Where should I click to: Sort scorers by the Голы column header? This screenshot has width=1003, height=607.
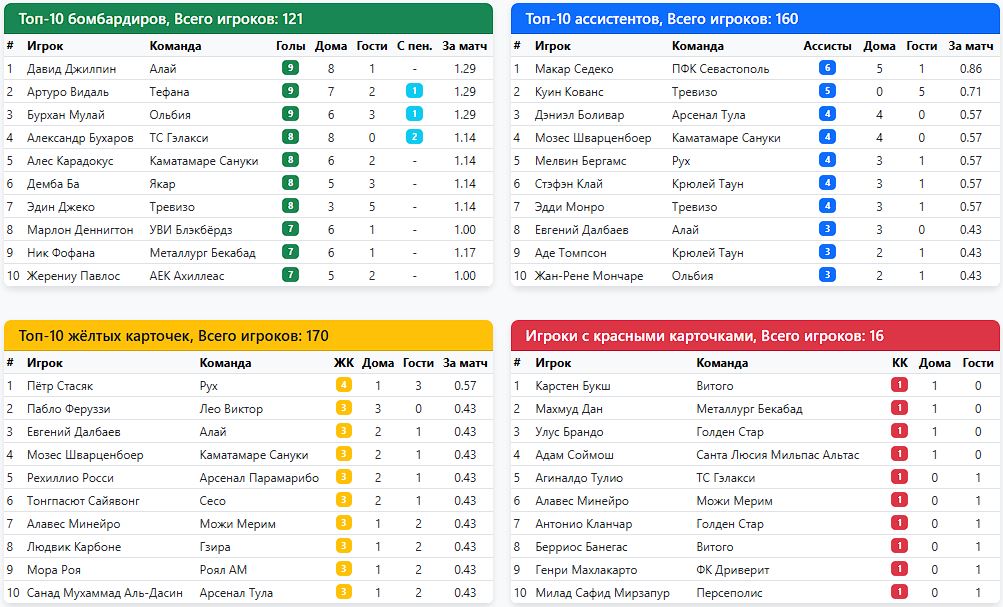coord(290,46)
